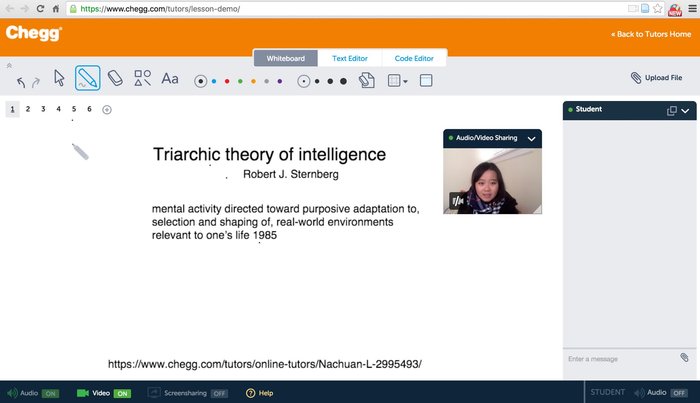
Task: Collapse the toolbar with the up chevron
Action: [x=9, y=66]
